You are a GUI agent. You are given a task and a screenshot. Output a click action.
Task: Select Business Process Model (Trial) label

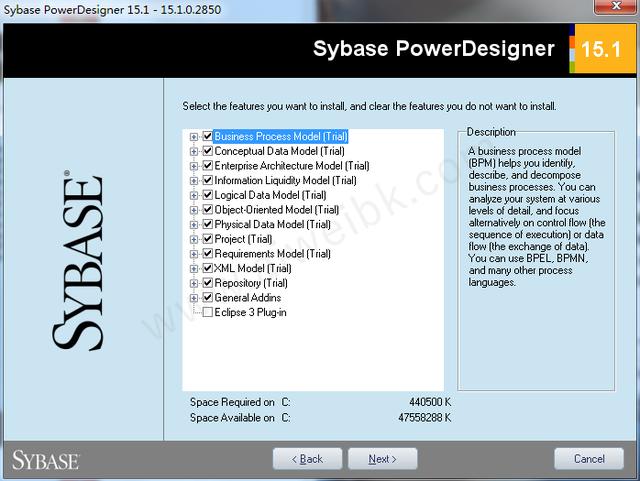281,136
